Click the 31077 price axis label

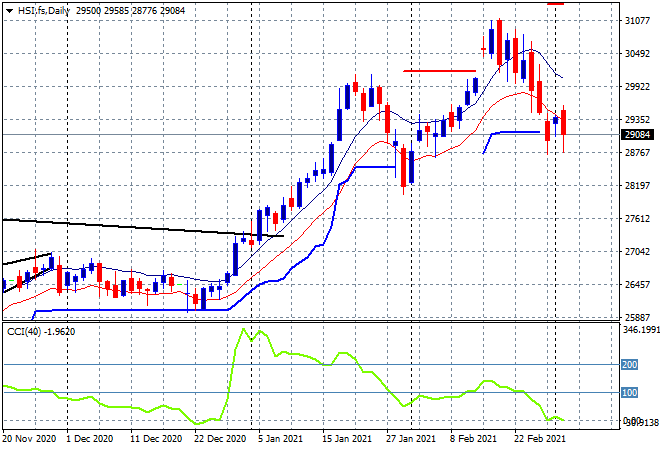click(637, 21)
